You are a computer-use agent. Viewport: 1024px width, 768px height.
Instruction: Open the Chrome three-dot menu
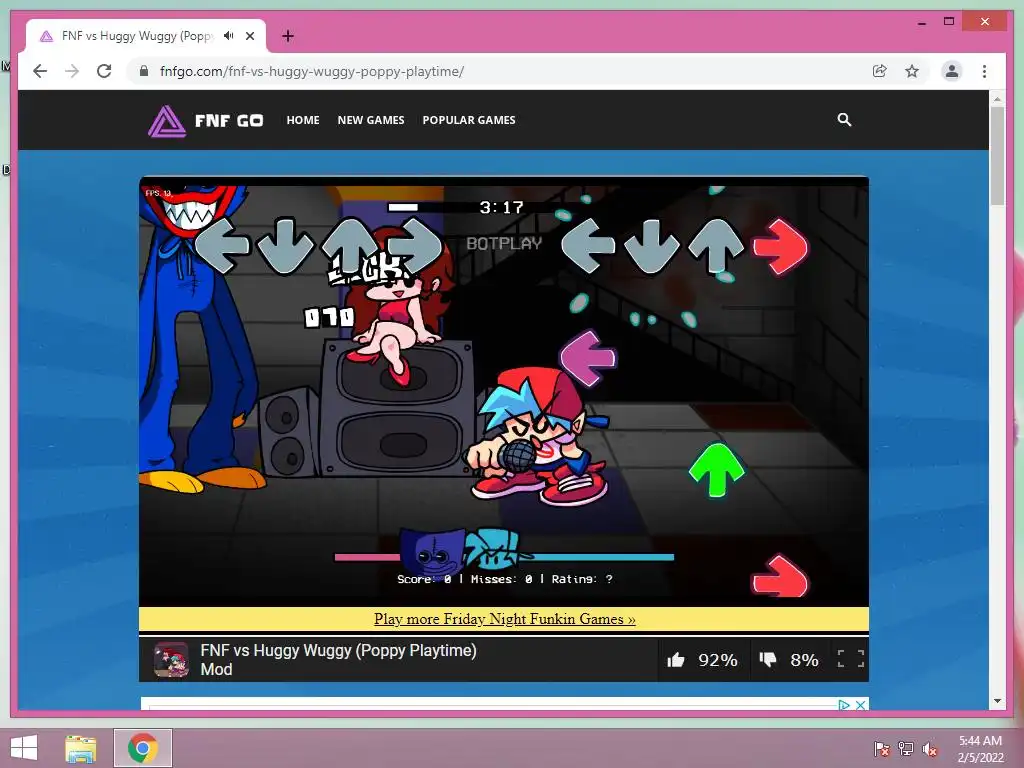click(984, 71)
